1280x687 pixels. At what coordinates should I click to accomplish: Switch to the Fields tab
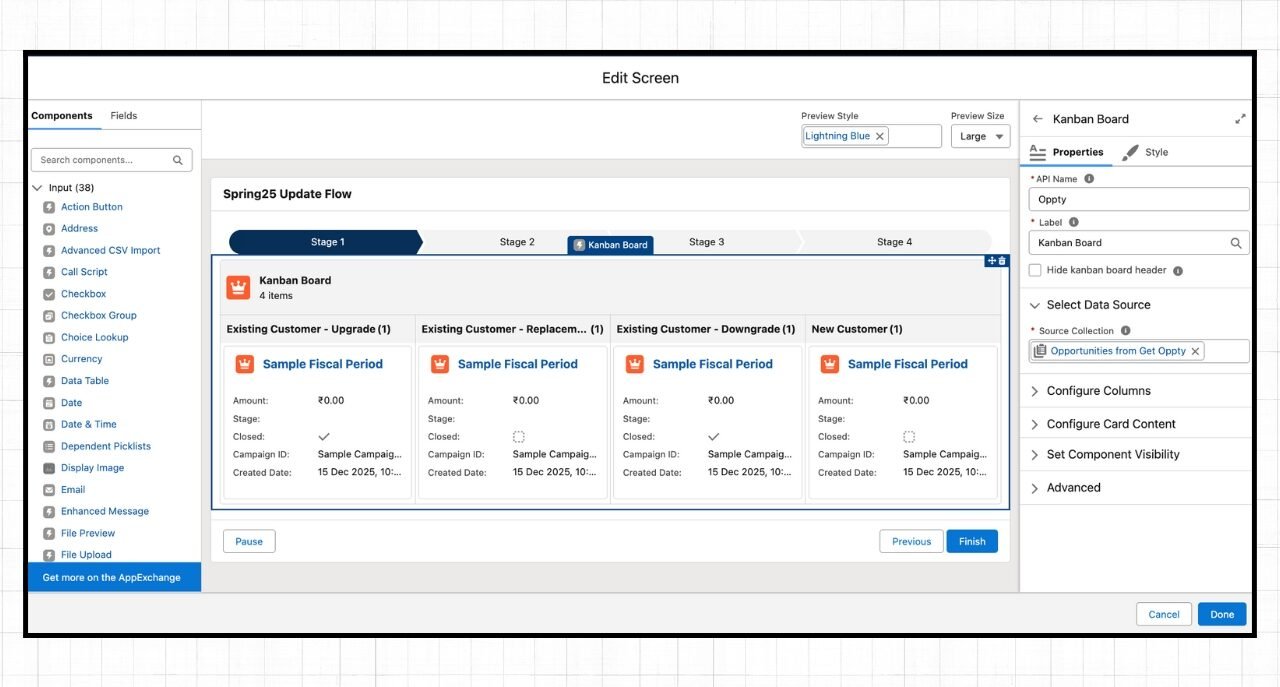click(123, 115)
